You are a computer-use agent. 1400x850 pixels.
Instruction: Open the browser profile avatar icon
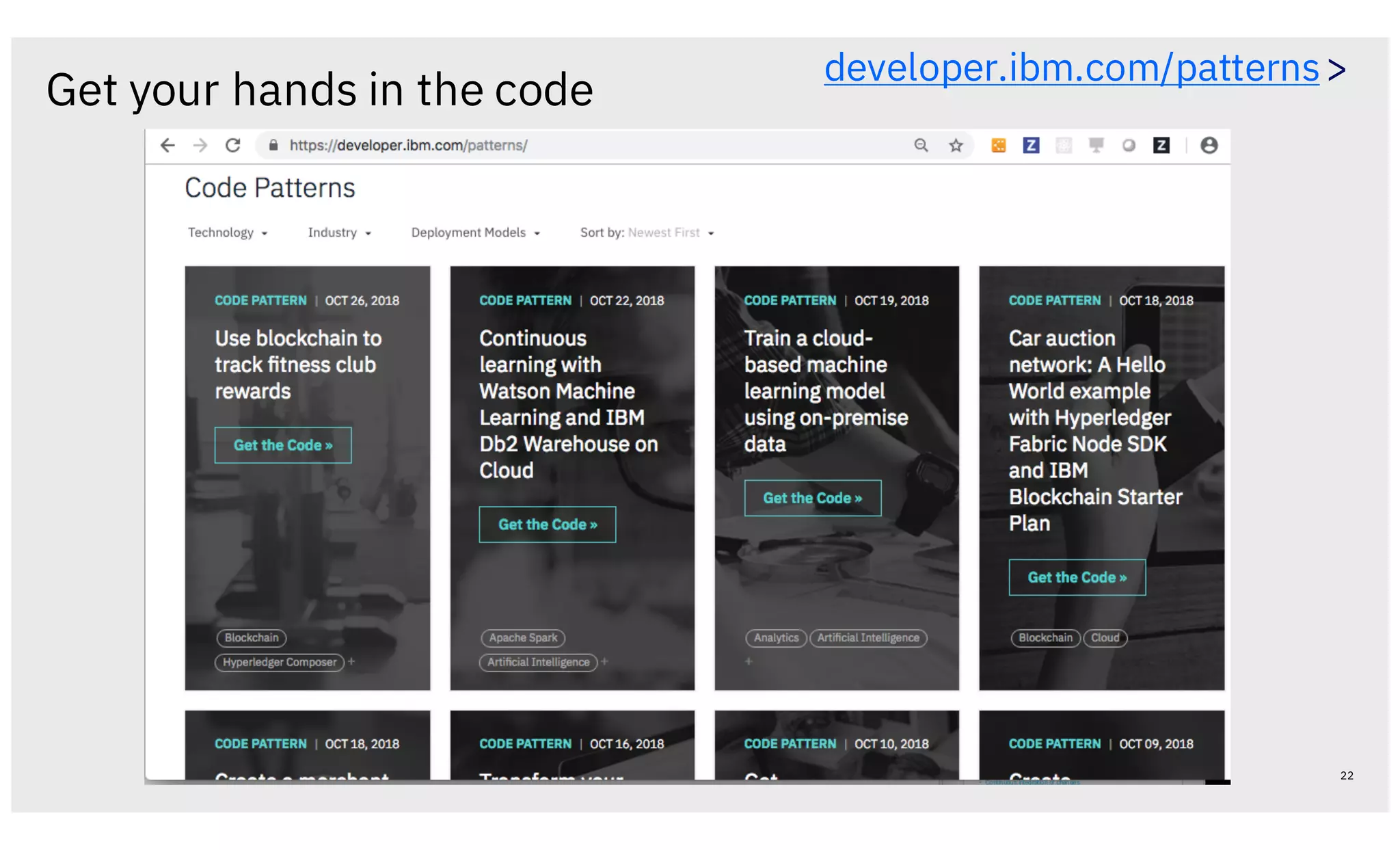pos(1209,145)
